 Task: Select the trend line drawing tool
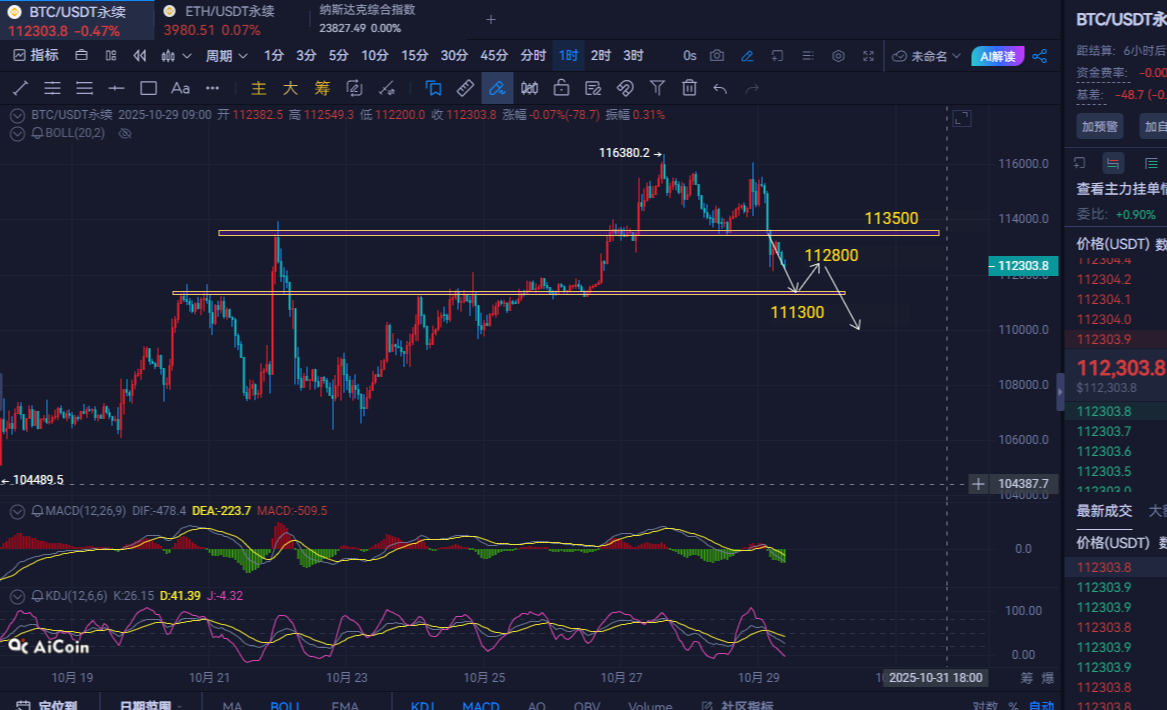20,88
